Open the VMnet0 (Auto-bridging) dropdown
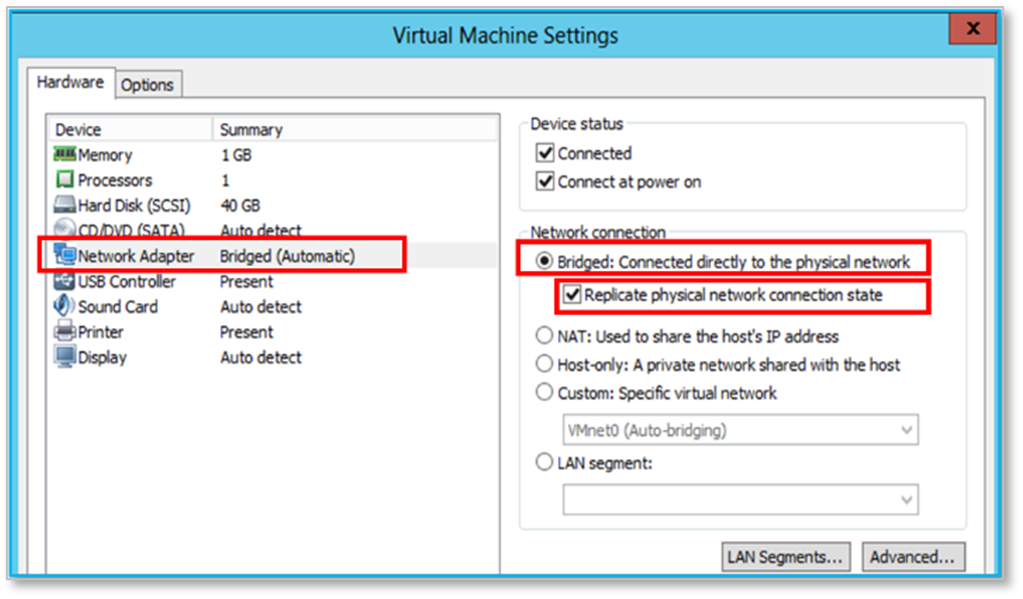This screenshot has height=599, width=1023. coord(739,430)
